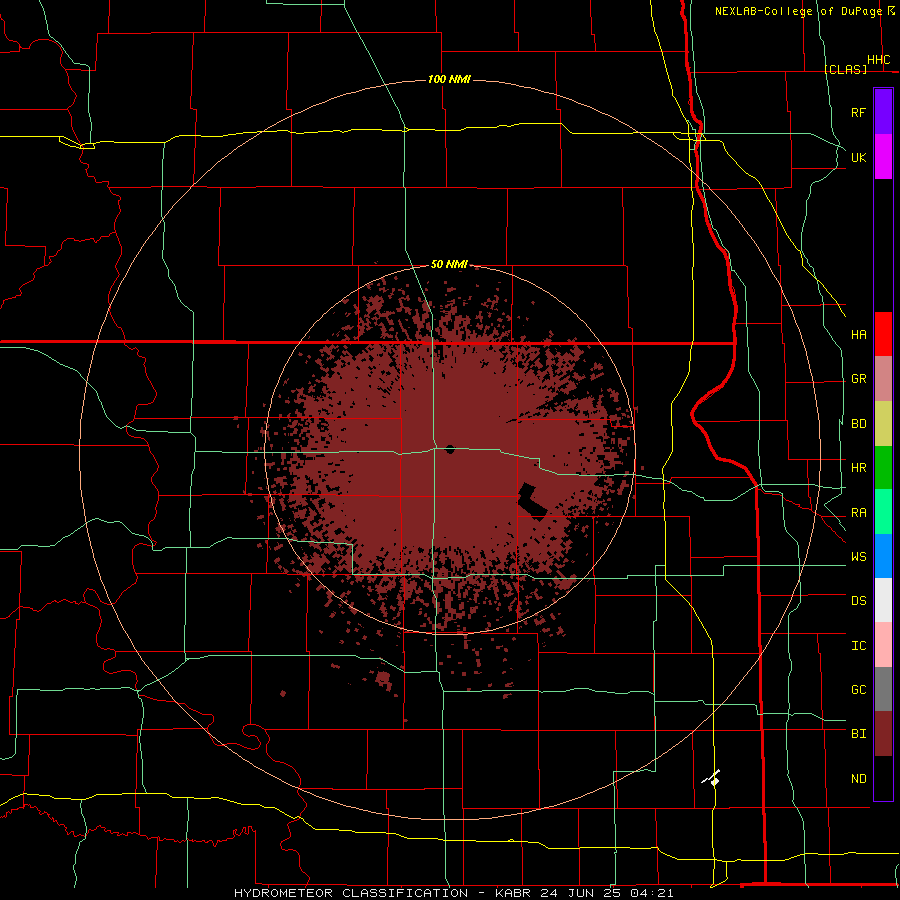
Task: Pick the mint green RA legend swatch
Action: (883, 512)
